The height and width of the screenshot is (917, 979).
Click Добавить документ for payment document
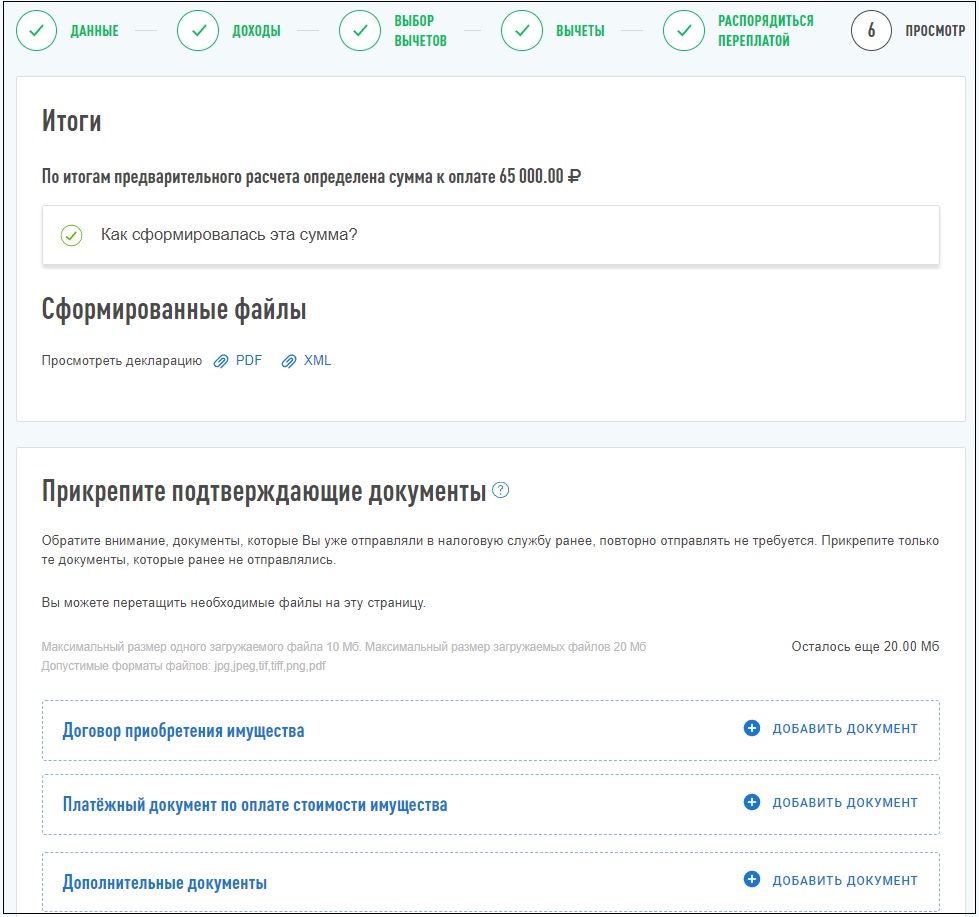pos(843,802)
